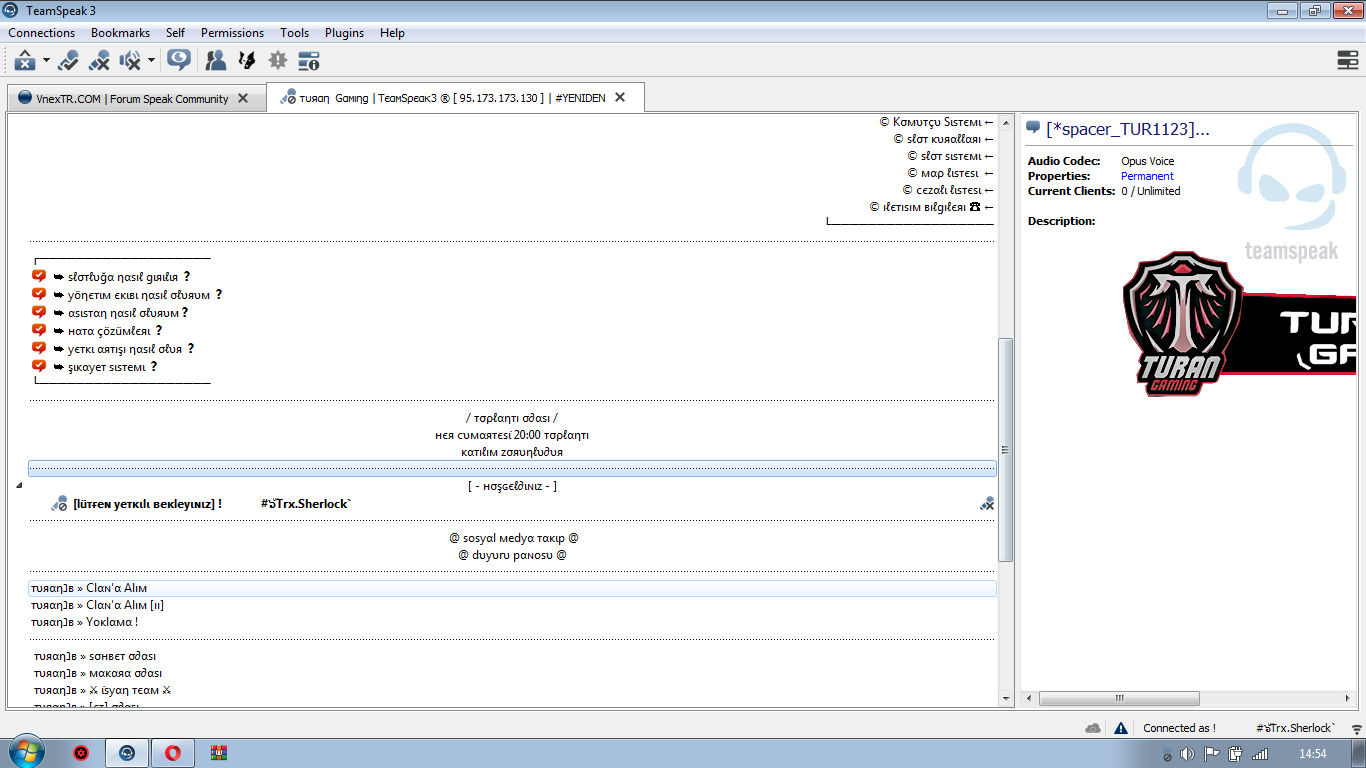The height and width of the screenshot is (768, 1366).
Task: Click checkmark icon beside yetki artışı row
Action: click(x=39, y=348)
